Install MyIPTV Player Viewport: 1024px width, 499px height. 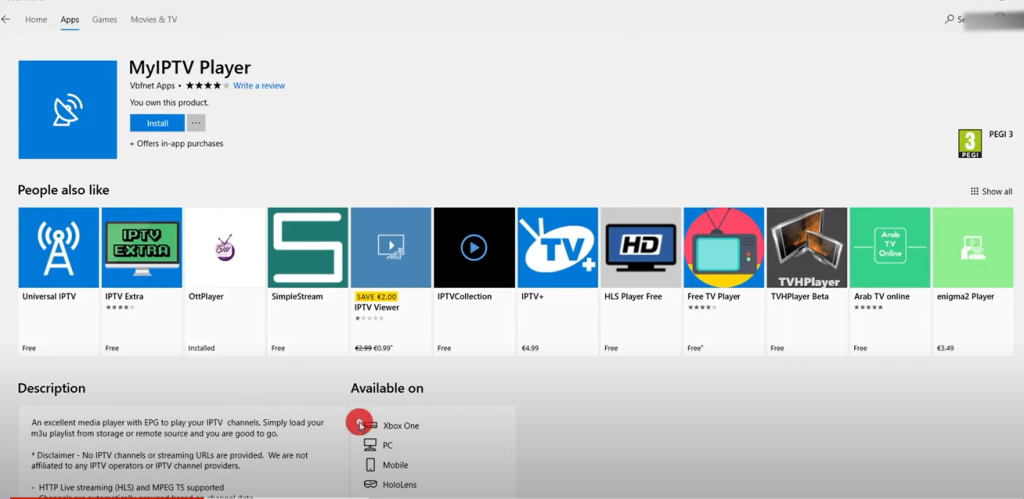pyautogui.click(x=157, y=123)
